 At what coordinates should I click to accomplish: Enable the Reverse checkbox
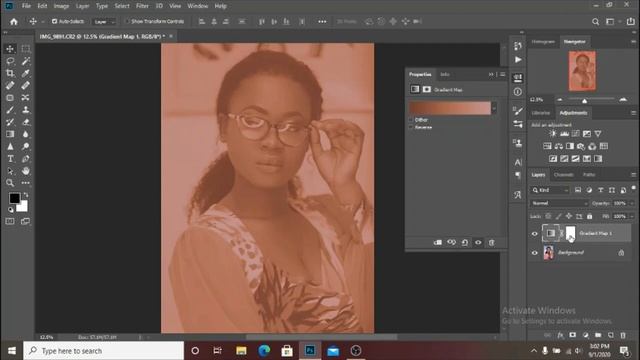click(x=411, y=127)
